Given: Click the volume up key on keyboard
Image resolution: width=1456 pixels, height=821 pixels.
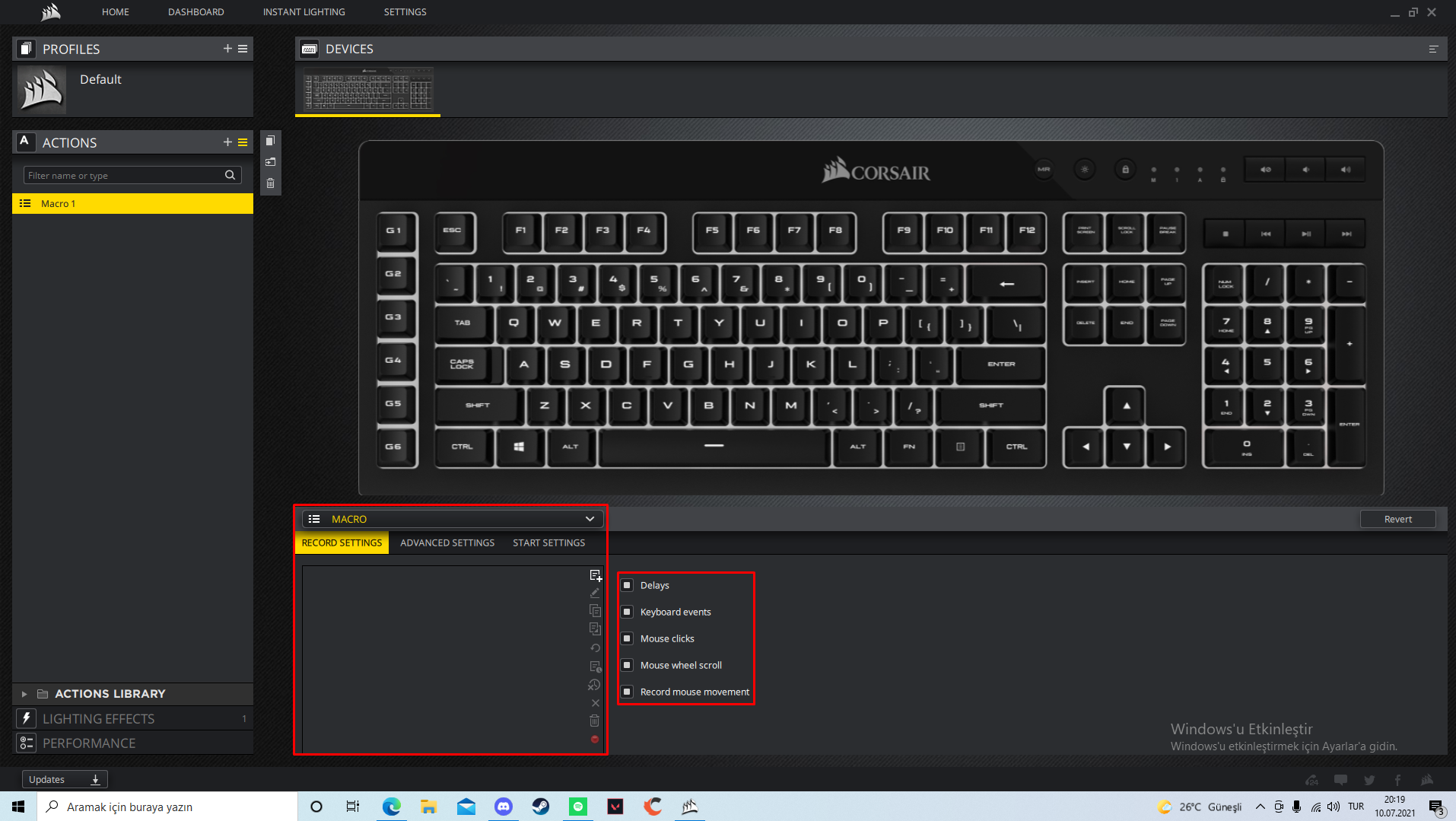Looking at the screenshot, I should tap(1346, 170).
